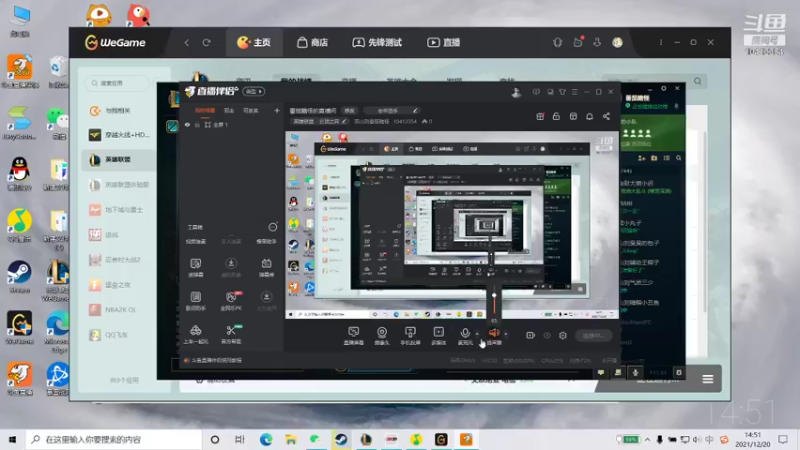Select NBA2K OL in WeGame sidebar
The image size is (800, 450).
coord(119,310)
